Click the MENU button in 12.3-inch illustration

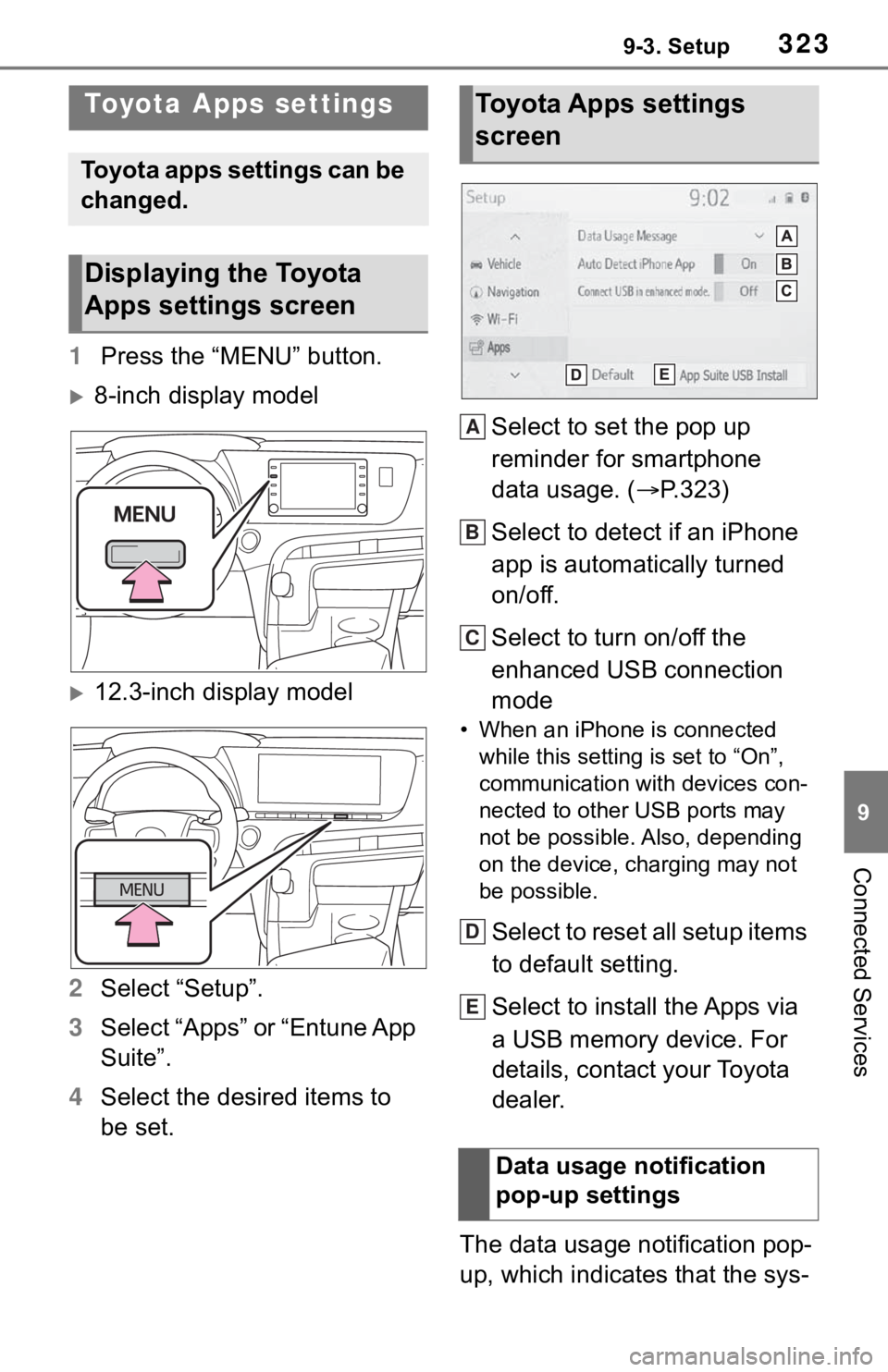(x=142, y=889)
